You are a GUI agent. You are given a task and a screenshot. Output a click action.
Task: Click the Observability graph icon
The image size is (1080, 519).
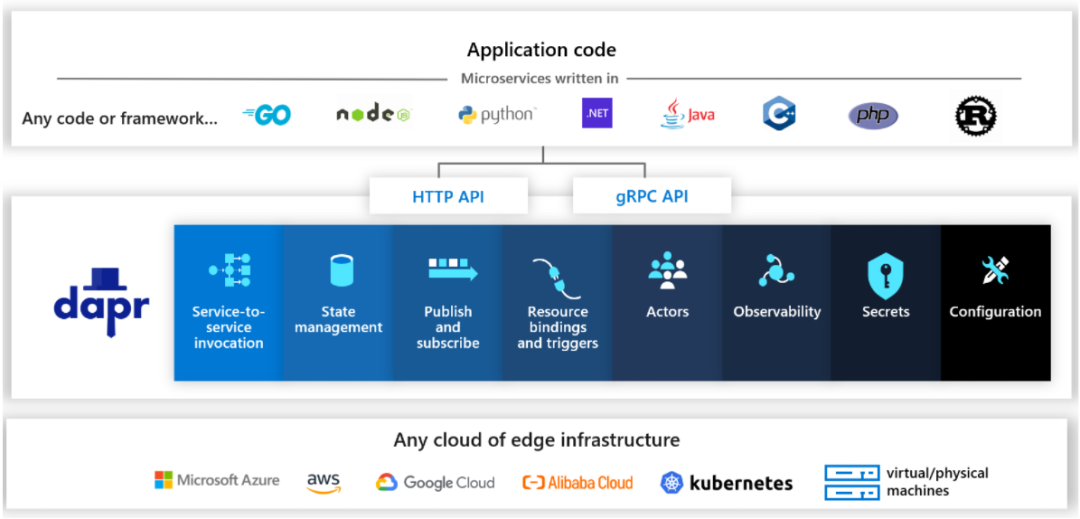(x=776, y=270)
